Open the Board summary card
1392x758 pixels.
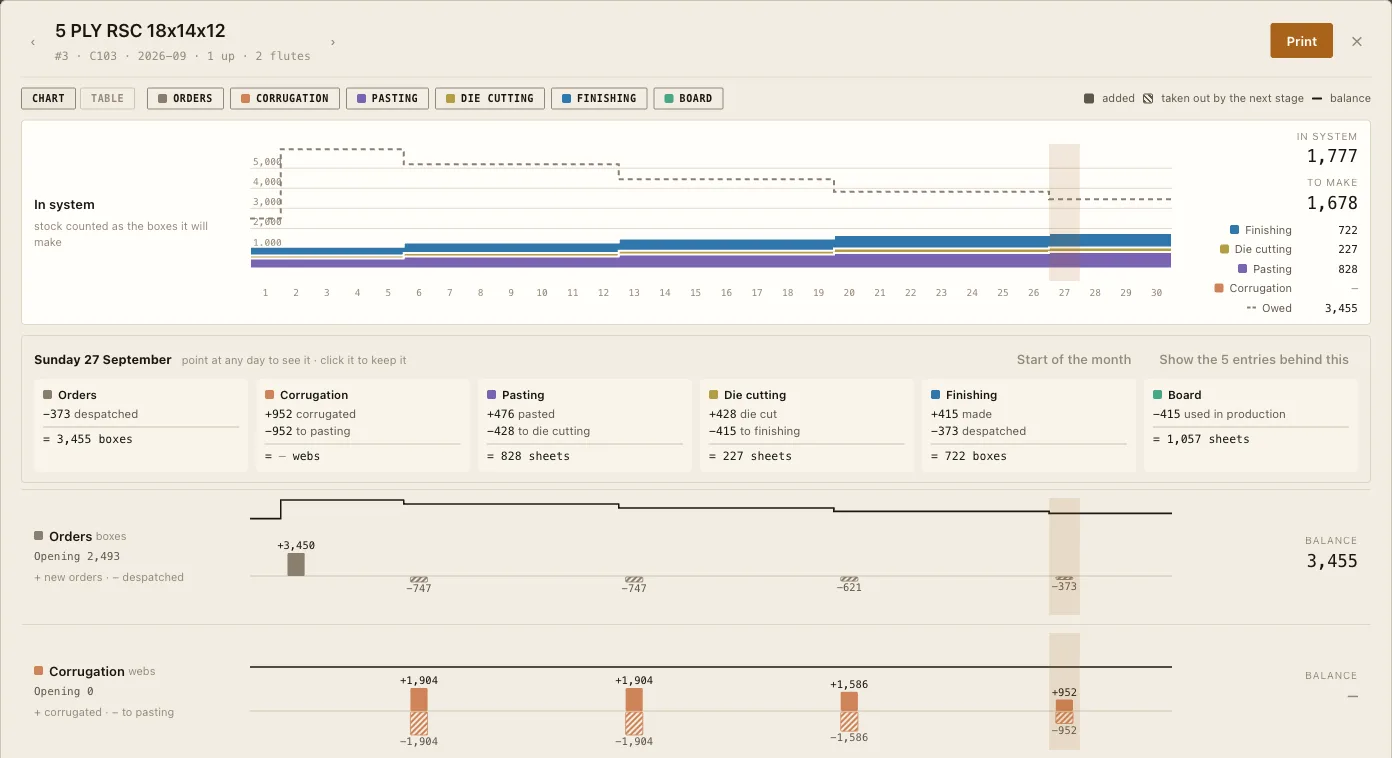coord(1251,425)
